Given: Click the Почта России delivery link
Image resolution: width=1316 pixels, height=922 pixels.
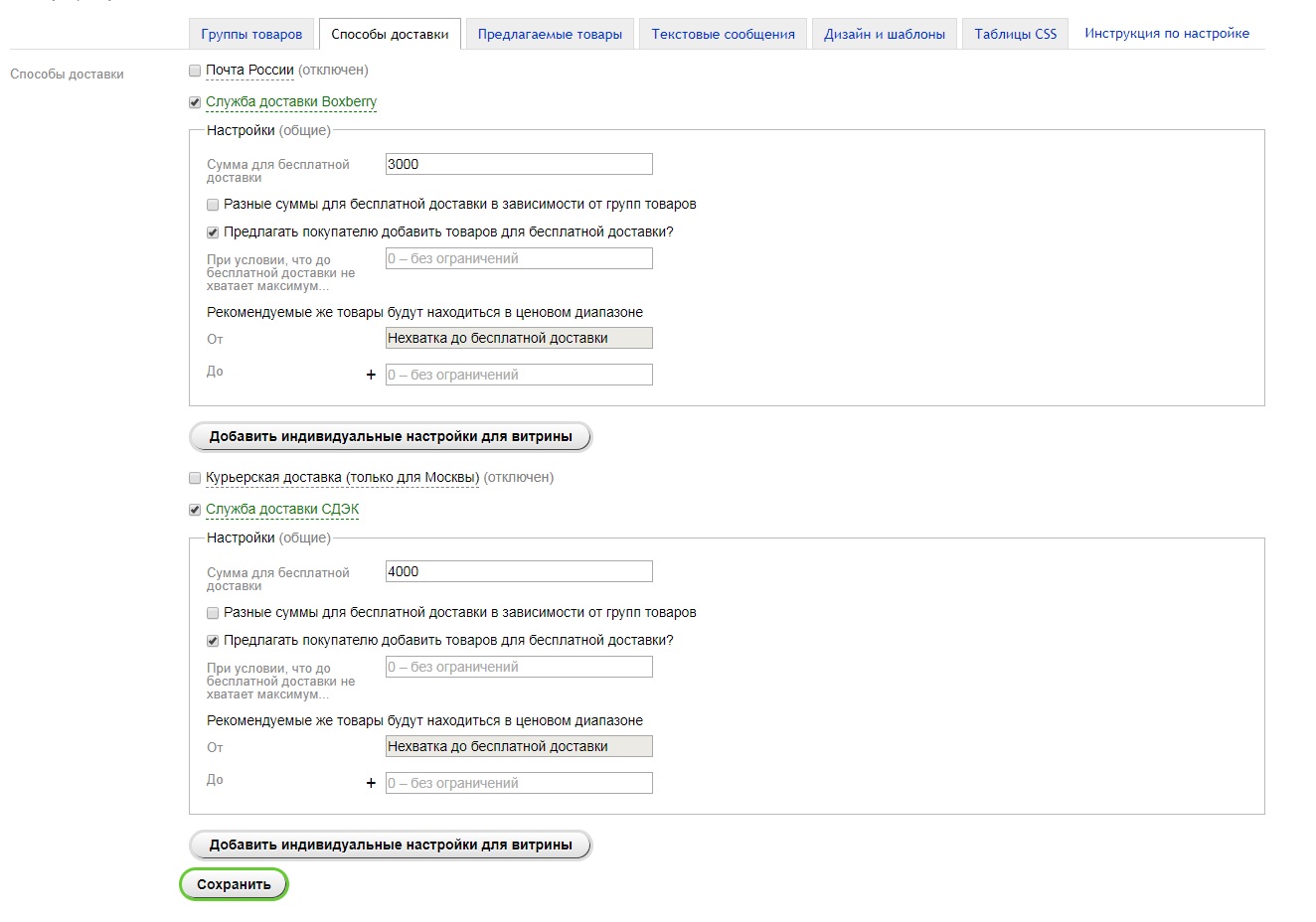Looking at the screenshot, I should (249, 70).
